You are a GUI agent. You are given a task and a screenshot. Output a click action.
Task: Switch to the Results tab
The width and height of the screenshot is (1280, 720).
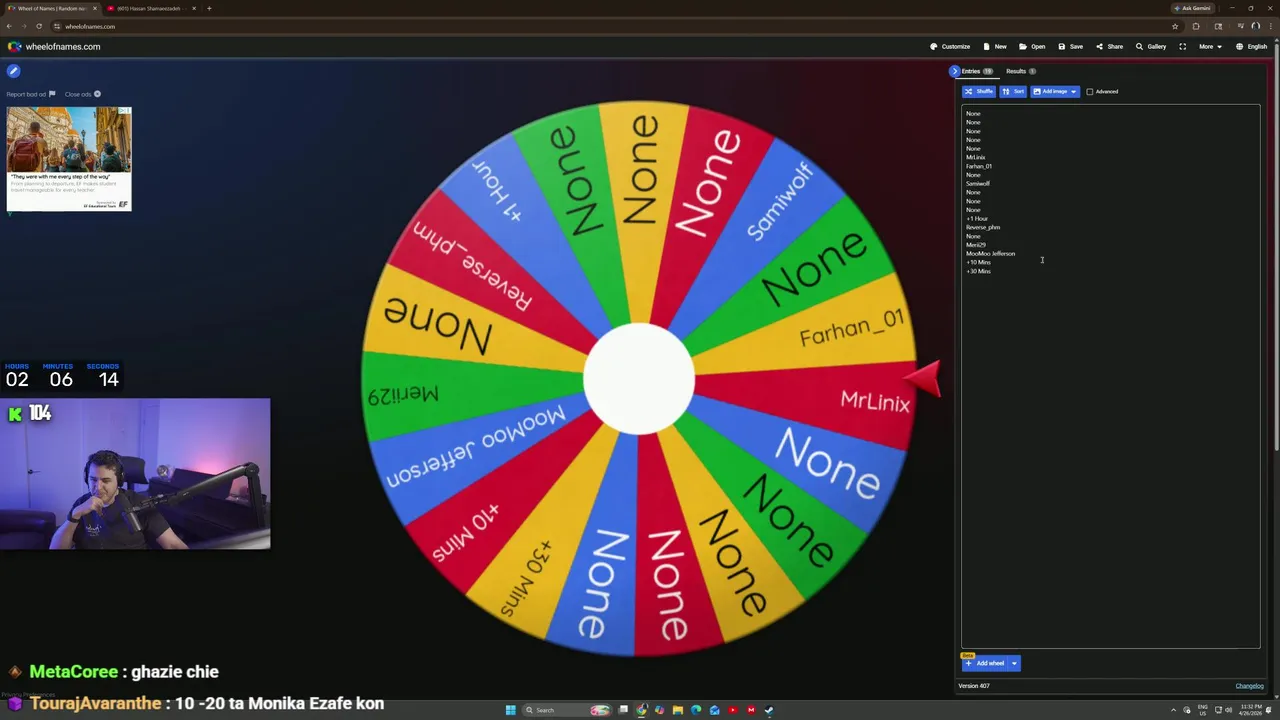[x=1021, y=71]
